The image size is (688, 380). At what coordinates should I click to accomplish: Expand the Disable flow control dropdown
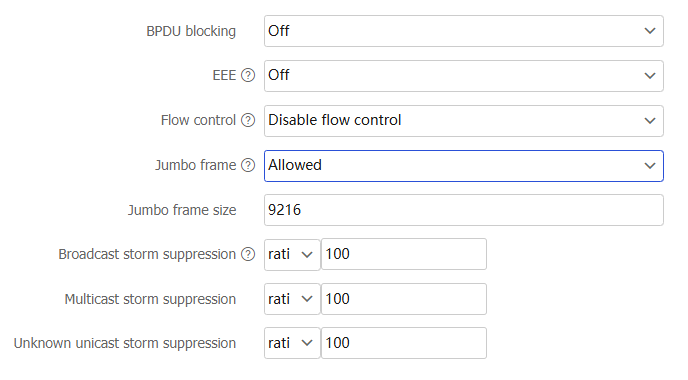[464, 121]
